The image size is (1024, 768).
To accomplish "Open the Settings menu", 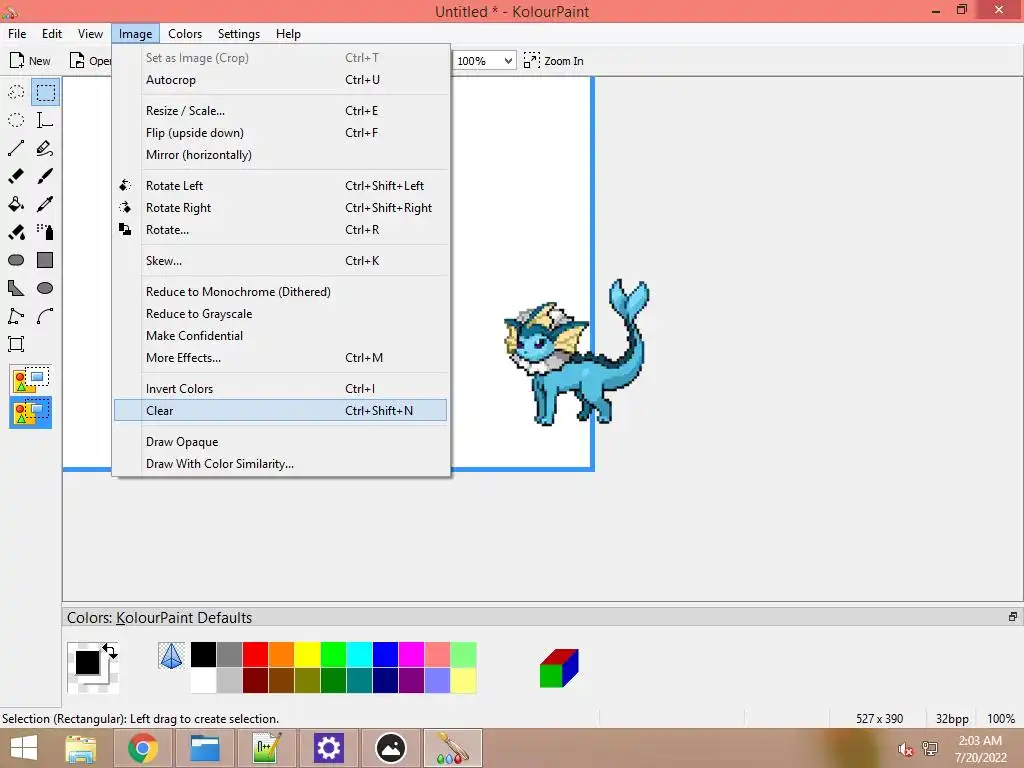I will [238, 34].
